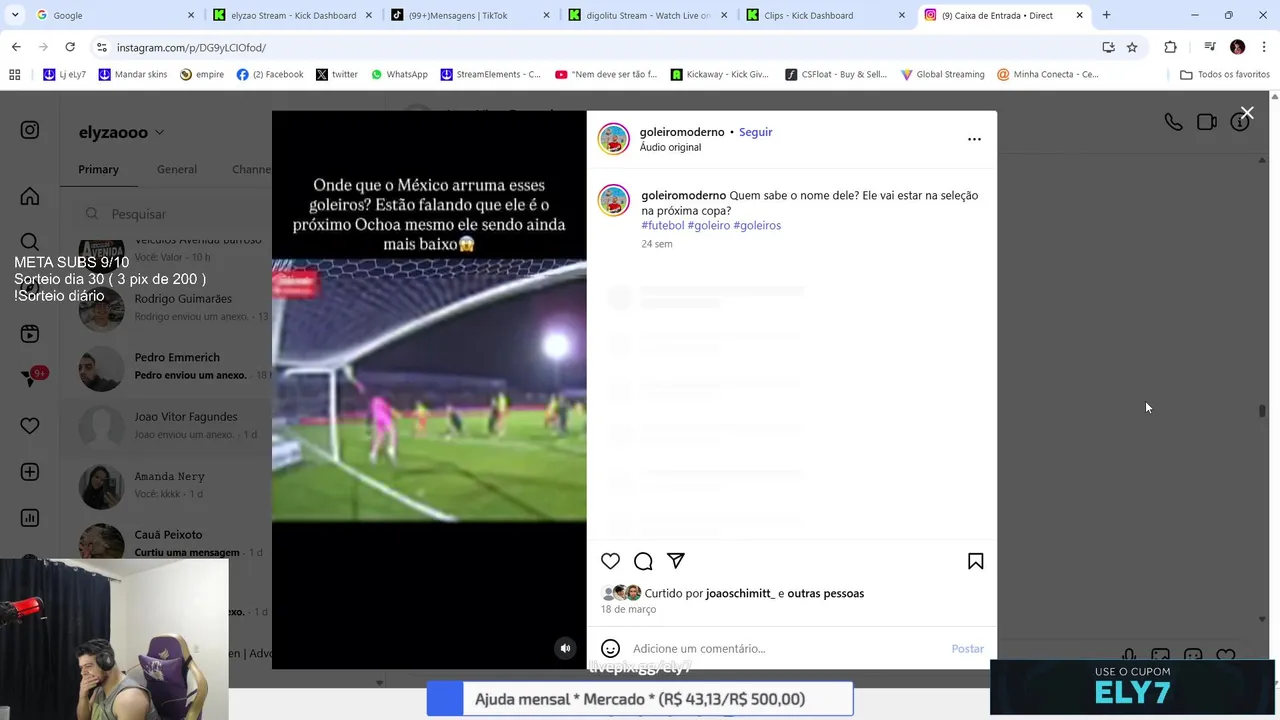The height and width of the screenshot is (720, 1280).
Task: Follow goleiromoderno via Seguir link
Action: coord(755,132)
